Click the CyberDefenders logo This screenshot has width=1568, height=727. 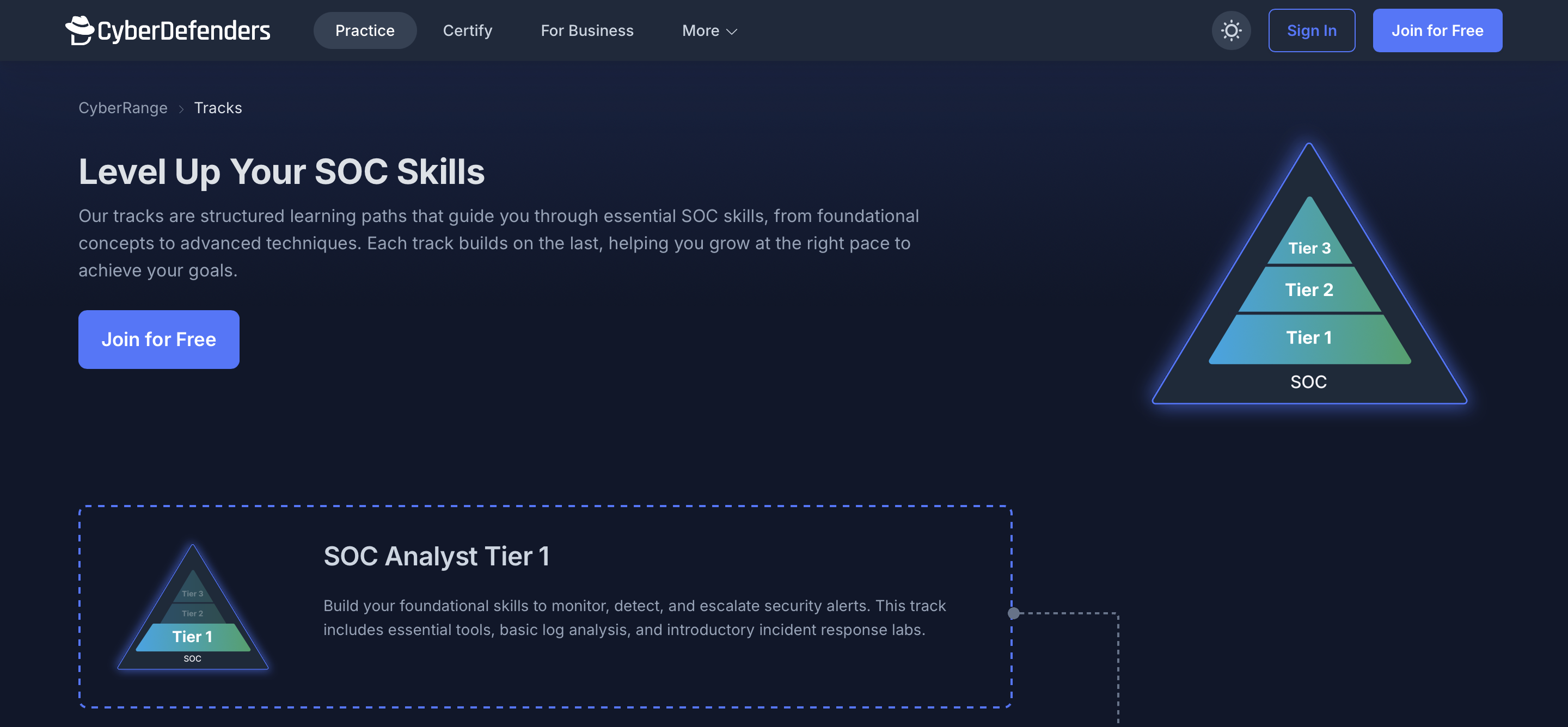click(x=167, y=30)
